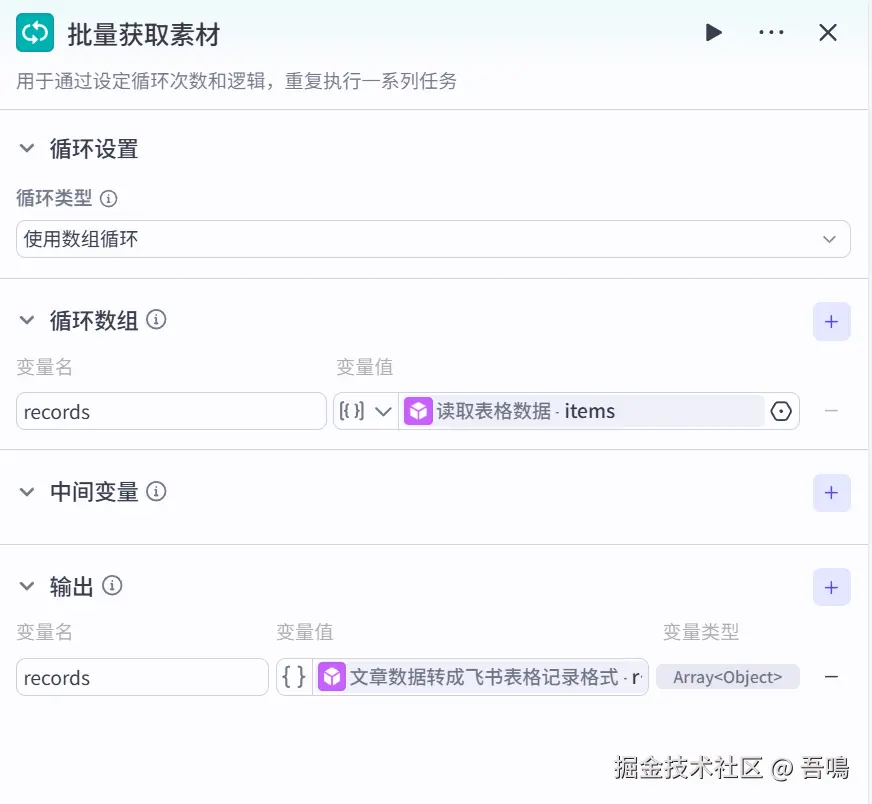
Task: Run the 批量获取素材 loop node
Action: [714, 33]
